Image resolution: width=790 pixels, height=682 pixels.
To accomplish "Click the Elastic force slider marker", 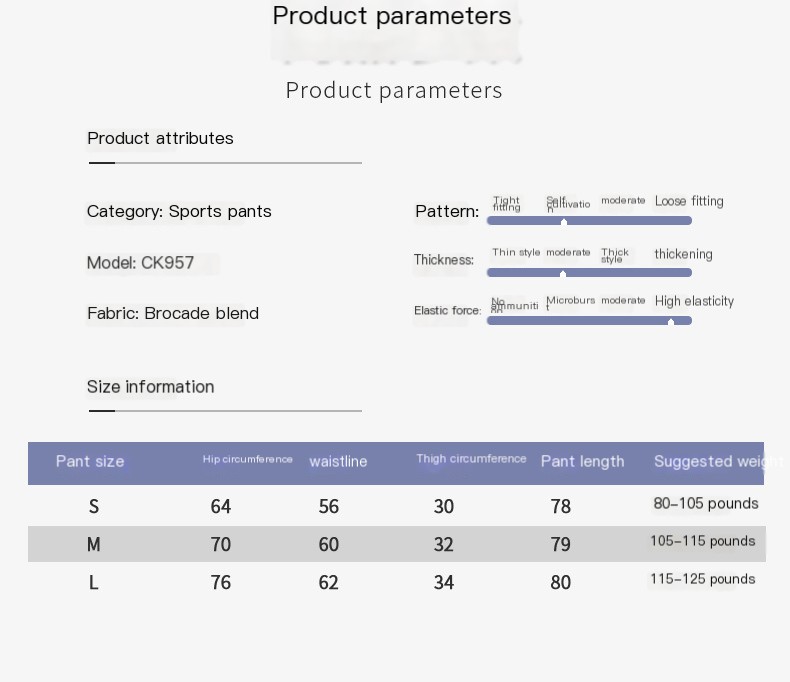I will (671, 322).
